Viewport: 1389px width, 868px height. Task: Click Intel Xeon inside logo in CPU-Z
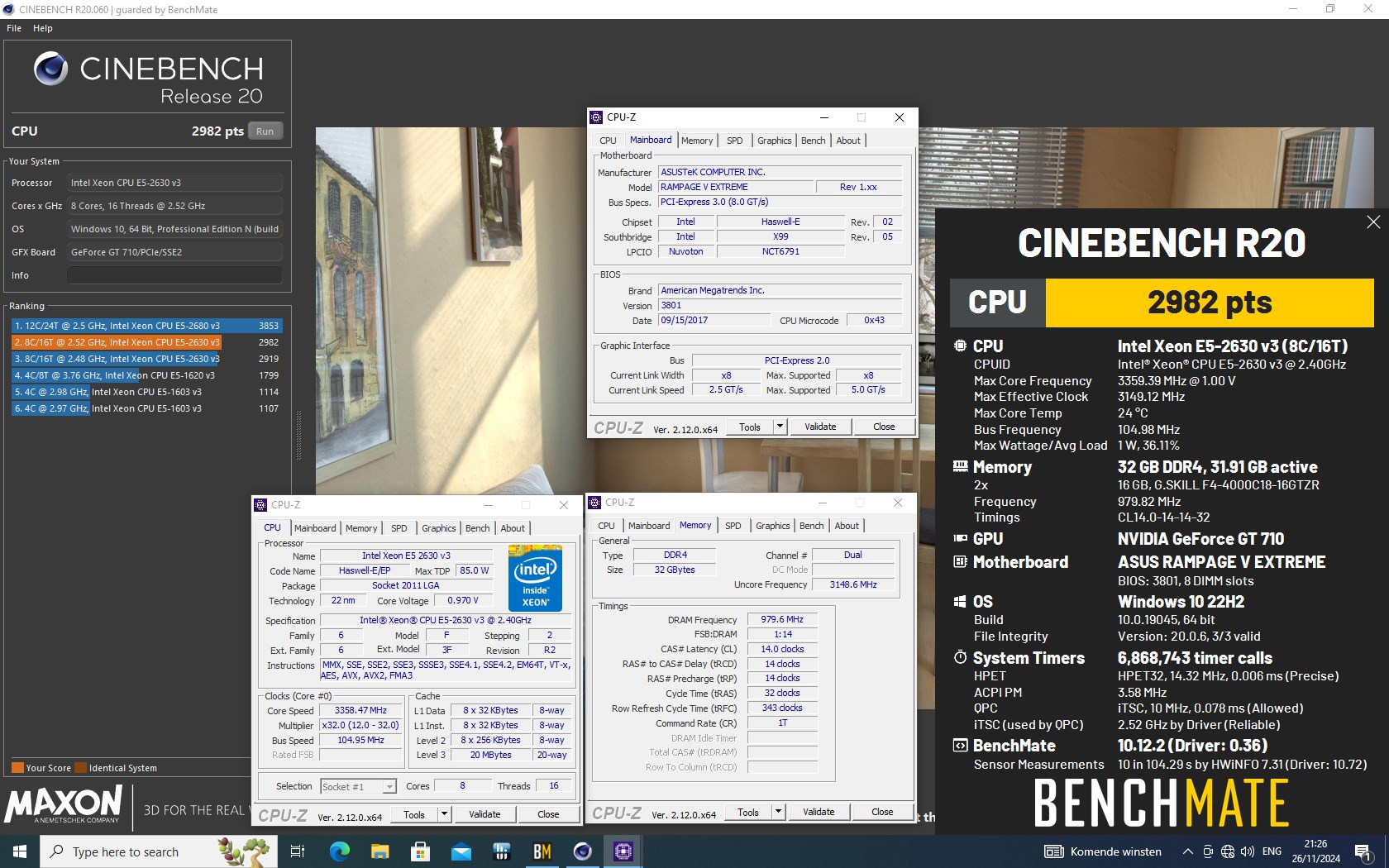(535, 578)
